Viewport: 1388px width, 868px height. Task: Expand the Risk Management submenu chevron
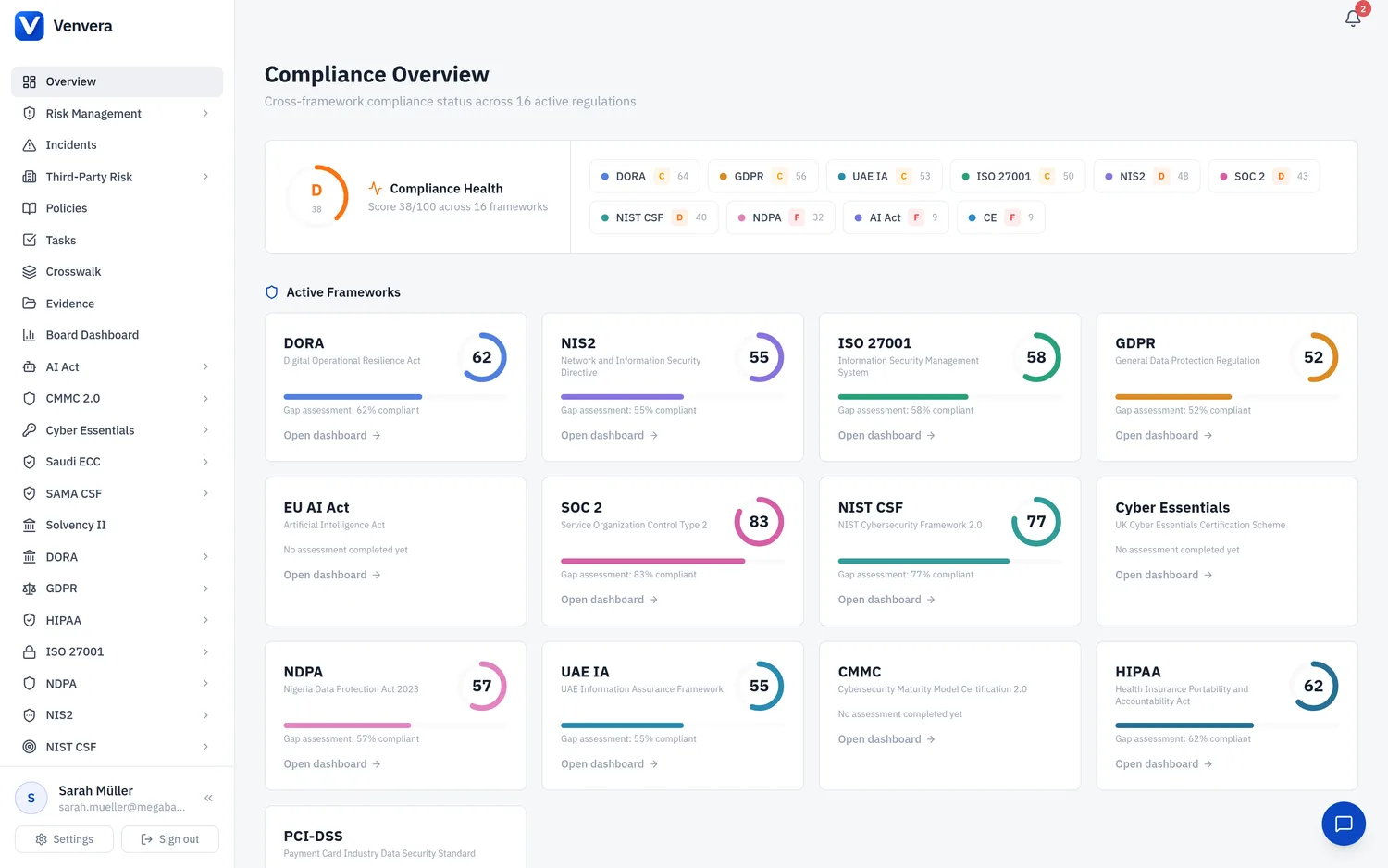(205, 114)
